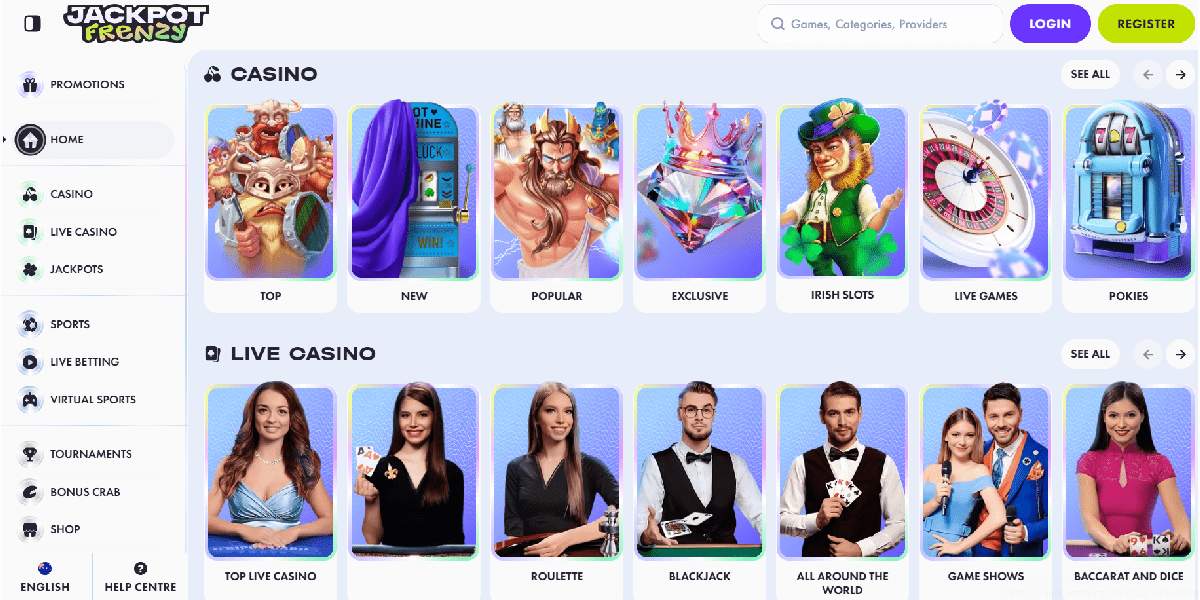Image resolution: width=1200 pixels, height=600 pixels.
Task: Click the Home house icon
Action: pos(30,140)
